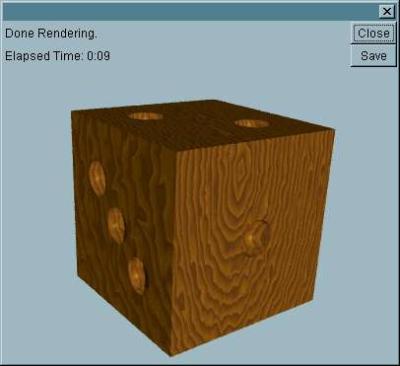Click the "Elapsed Time: 0:09" label
The height and width of the screenshot is (366, 400).
pos(57,56)
